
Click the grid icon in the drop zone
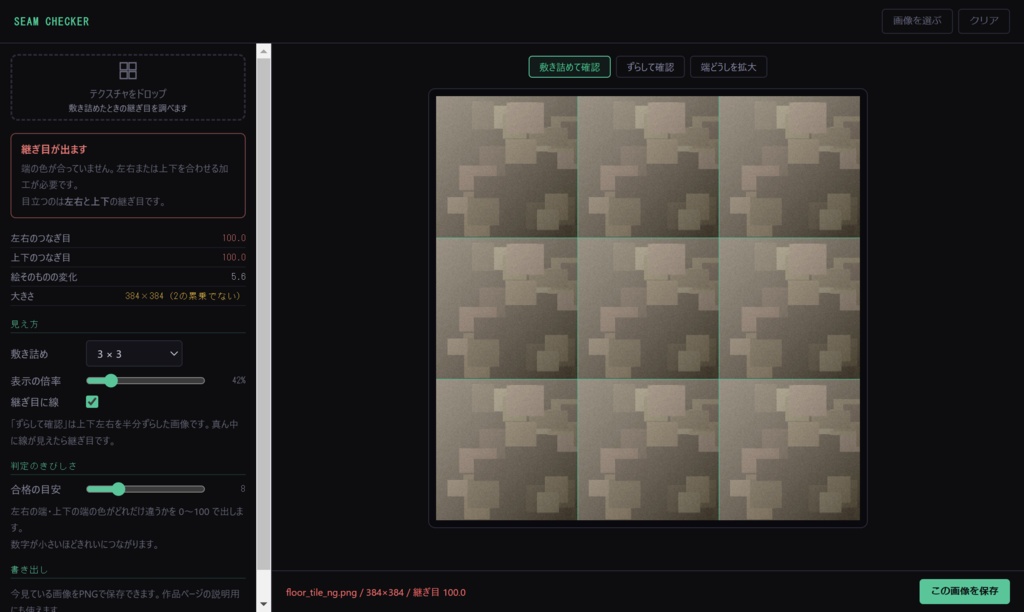tap(128, 71)
